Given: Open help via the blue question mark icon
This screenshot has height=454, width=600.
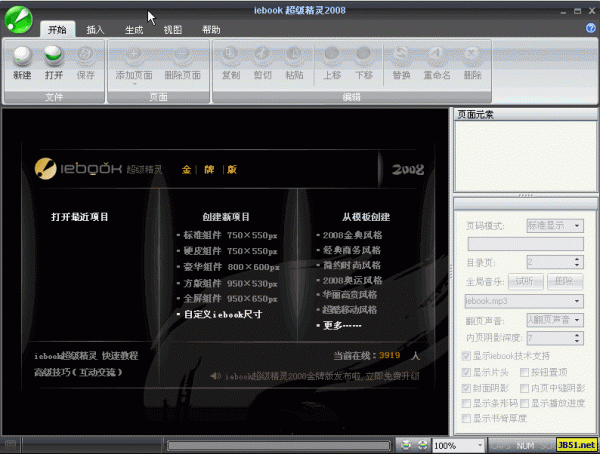Looking at the screenshot, I should click(x=591, y=28).
